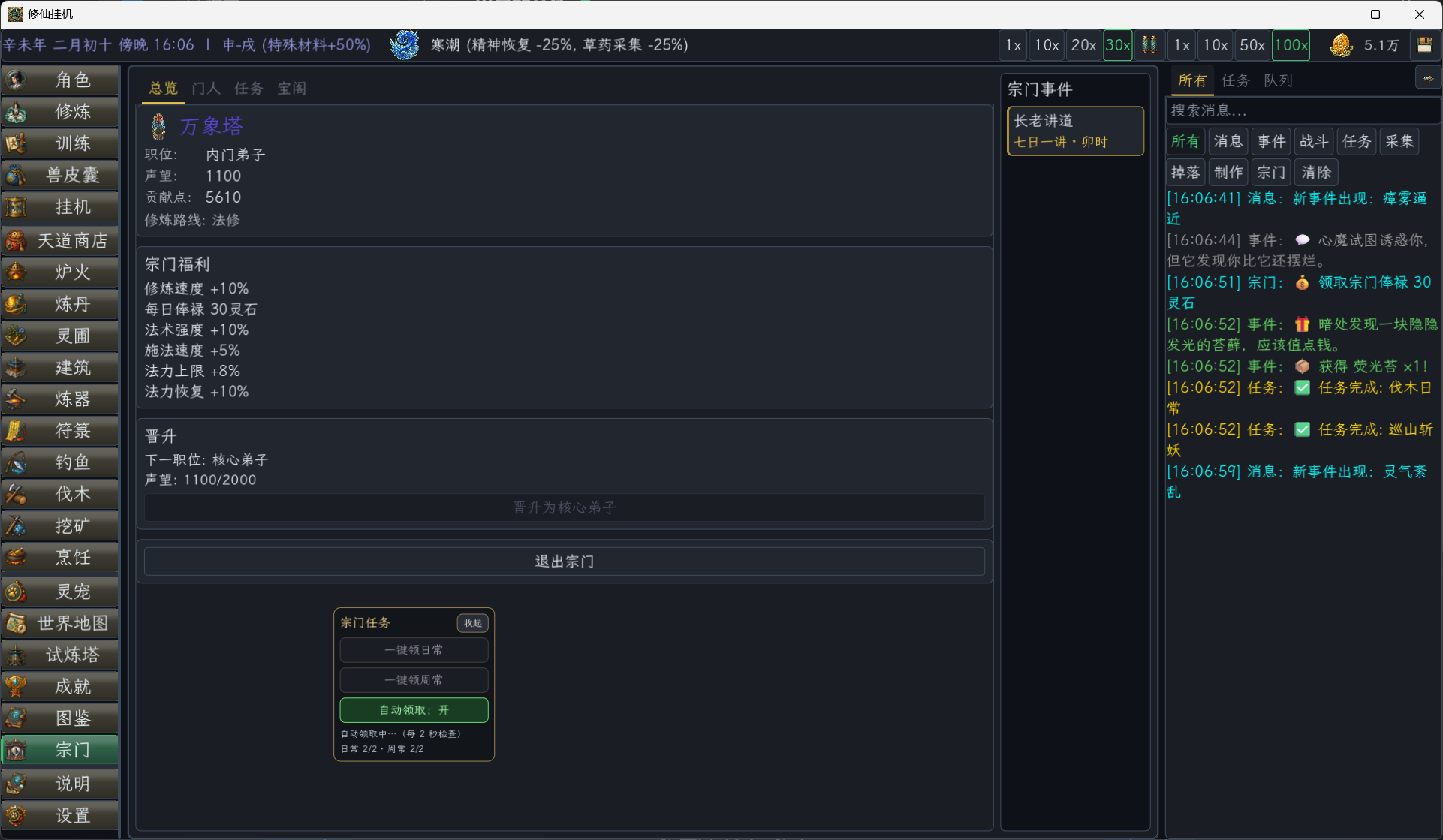Set first speed group to 1x
The image size is (1443, 840).
(1013, 45)
